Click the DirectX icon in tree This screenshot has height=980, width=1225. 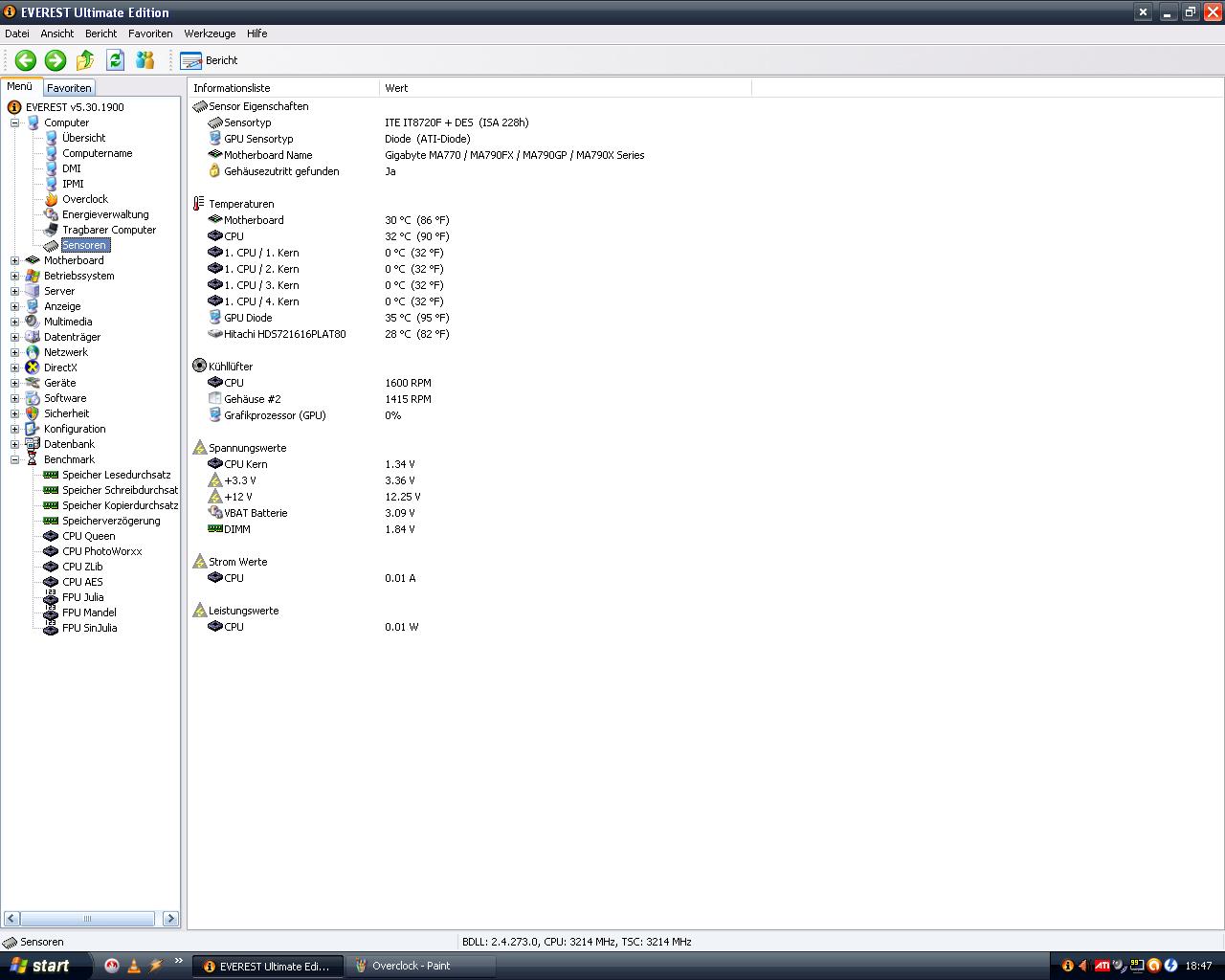33,367
